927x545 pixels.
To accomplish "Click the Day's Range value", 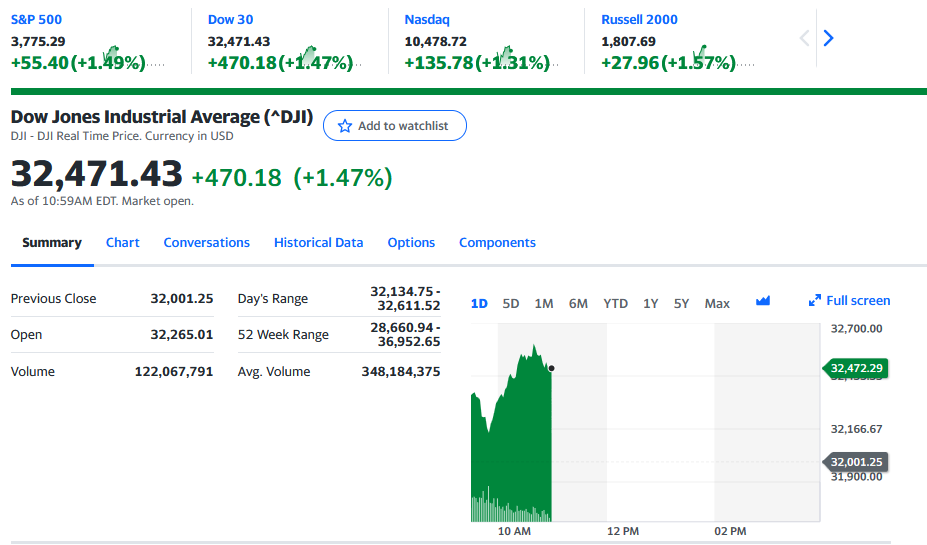I will [406, 299].
